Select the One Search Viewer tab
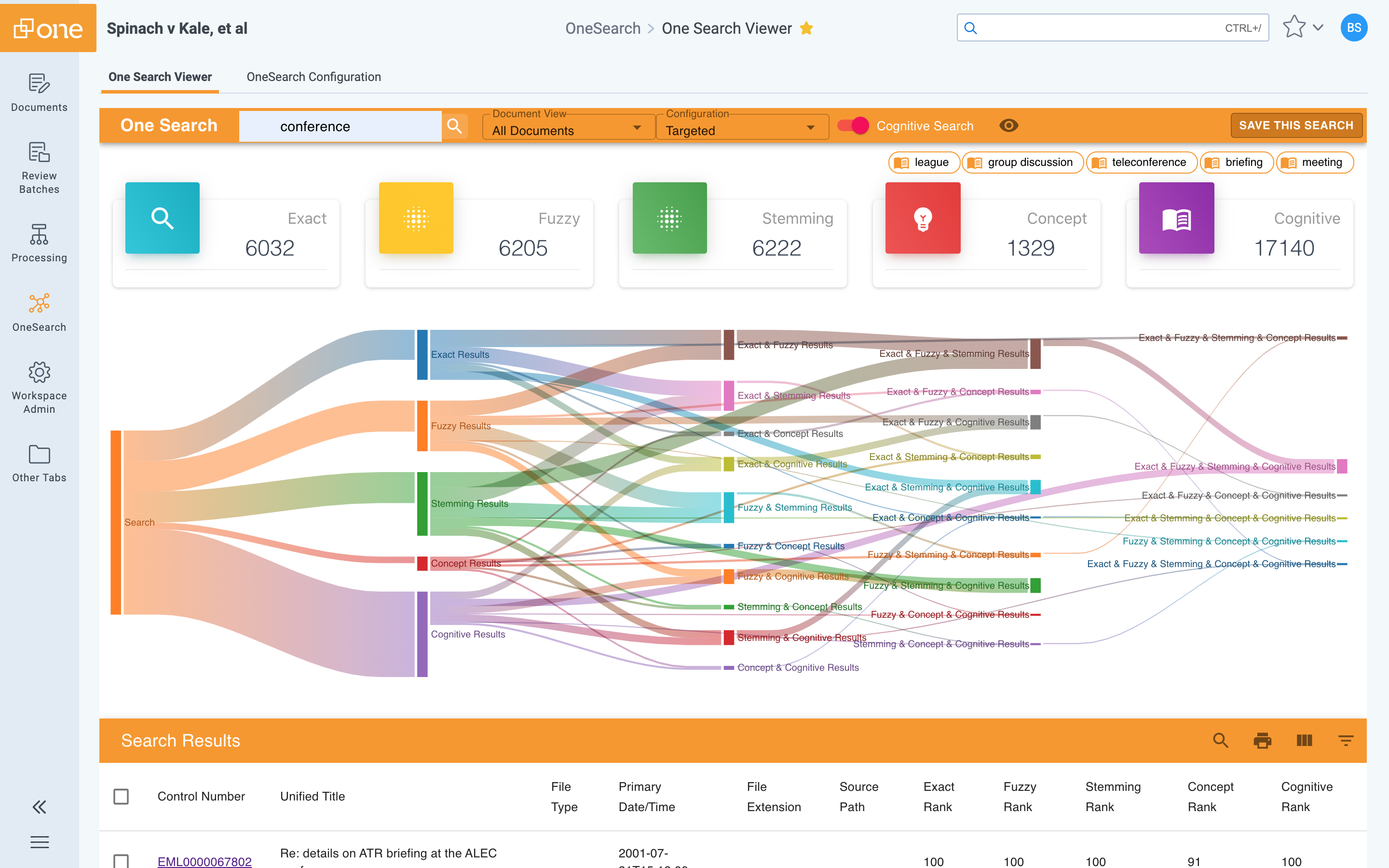 pos(160,76)
